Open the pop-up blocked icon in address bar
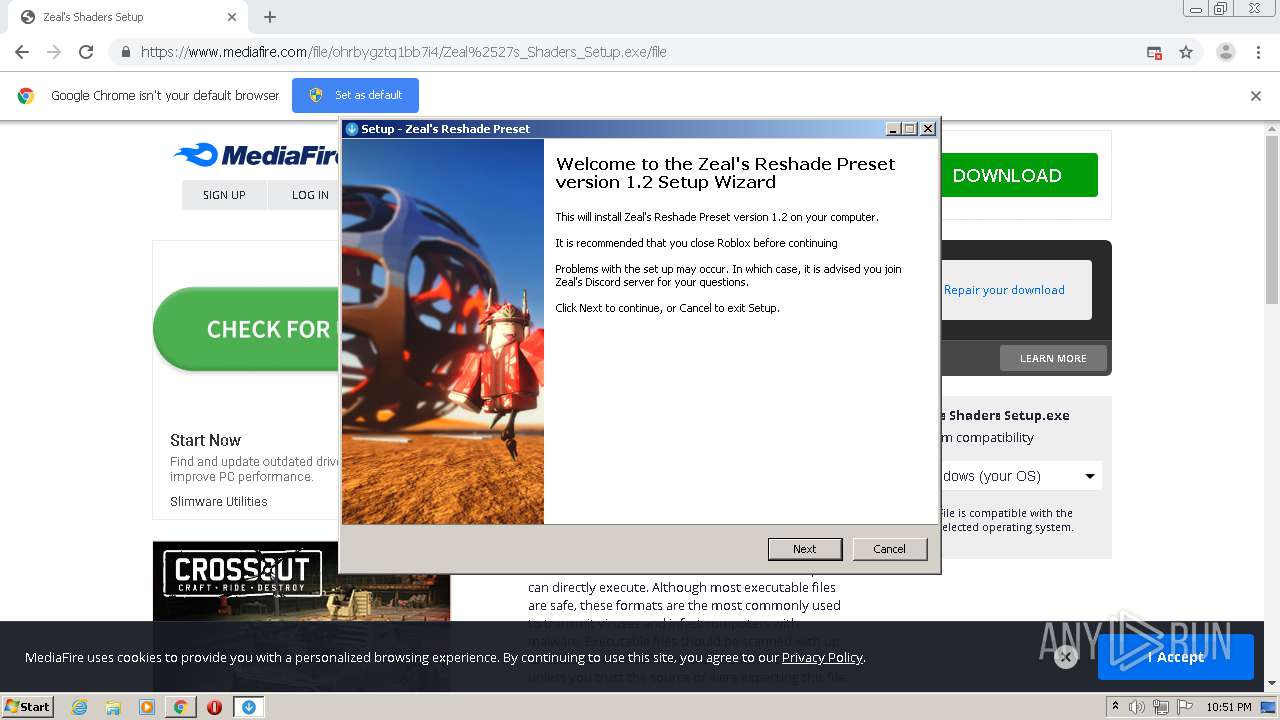The image size is (1280, 720). [x=1154, y=52]
